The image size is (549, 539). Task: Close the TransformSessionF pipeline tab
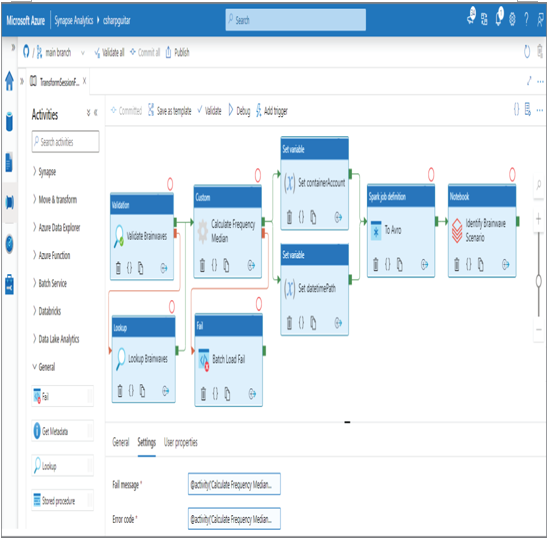(84, 81)
